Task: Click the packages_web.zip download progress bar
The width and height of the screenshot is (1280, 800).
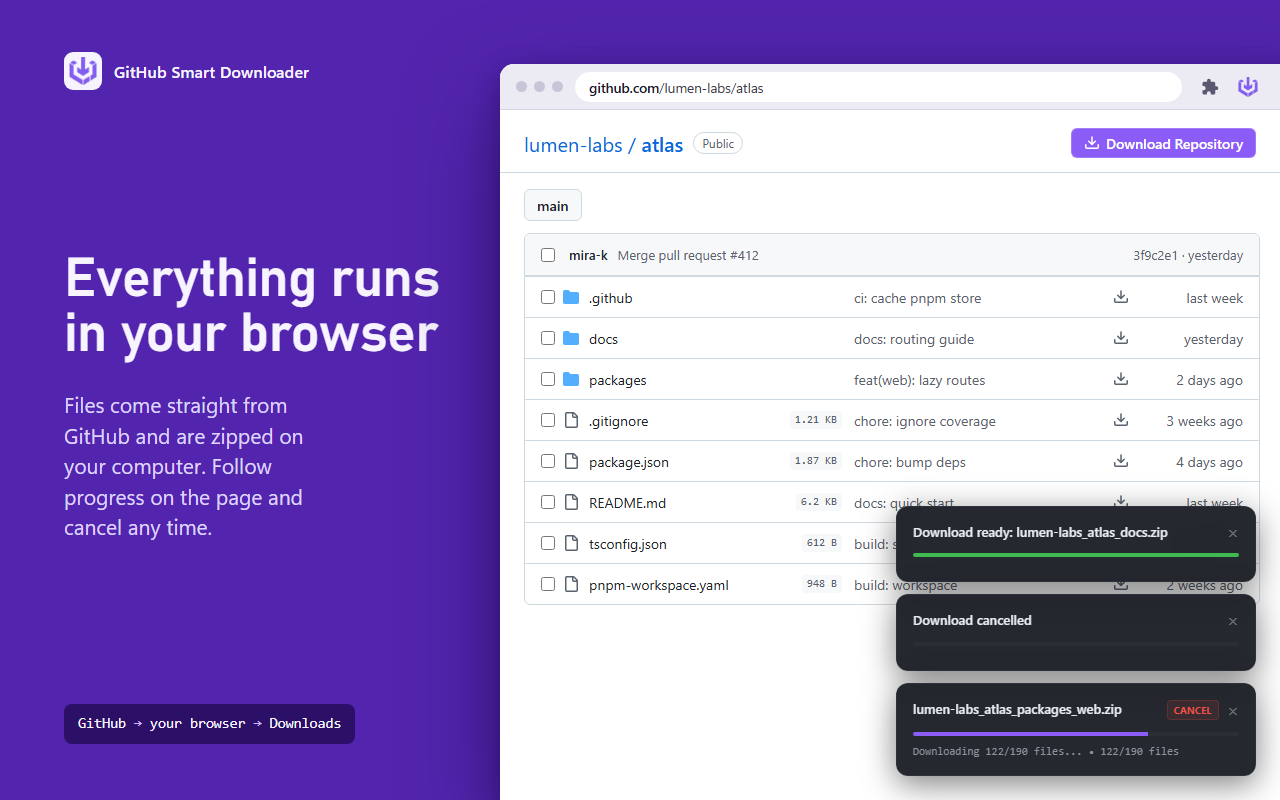Action: pos(1076,733)
